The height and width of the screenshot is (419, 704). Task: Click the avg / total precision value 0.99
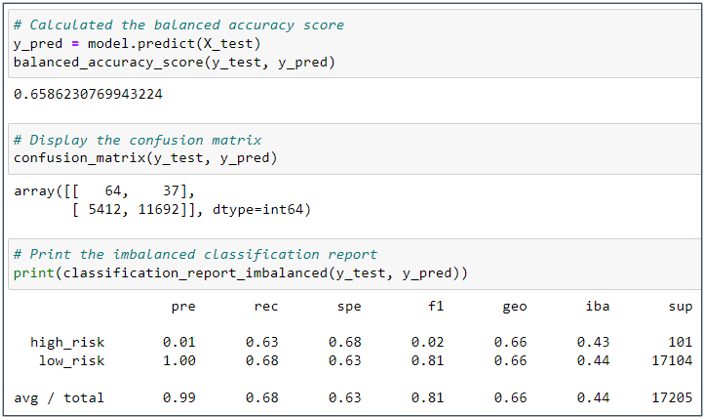click(x=179, y=398)
